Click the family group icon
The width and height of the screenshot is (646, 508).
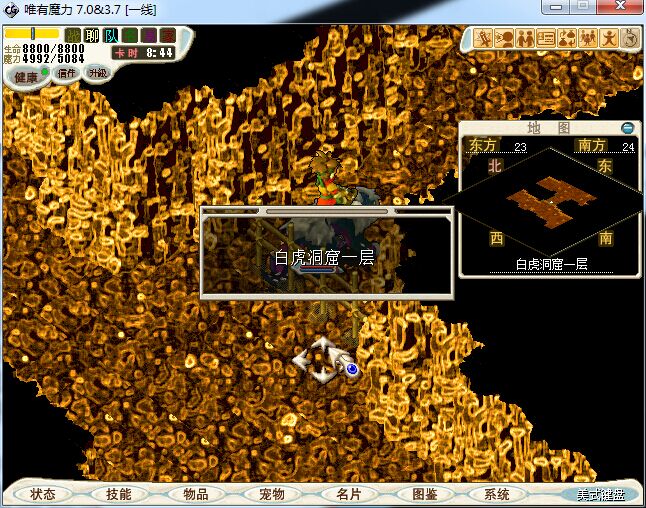(588, 39)
